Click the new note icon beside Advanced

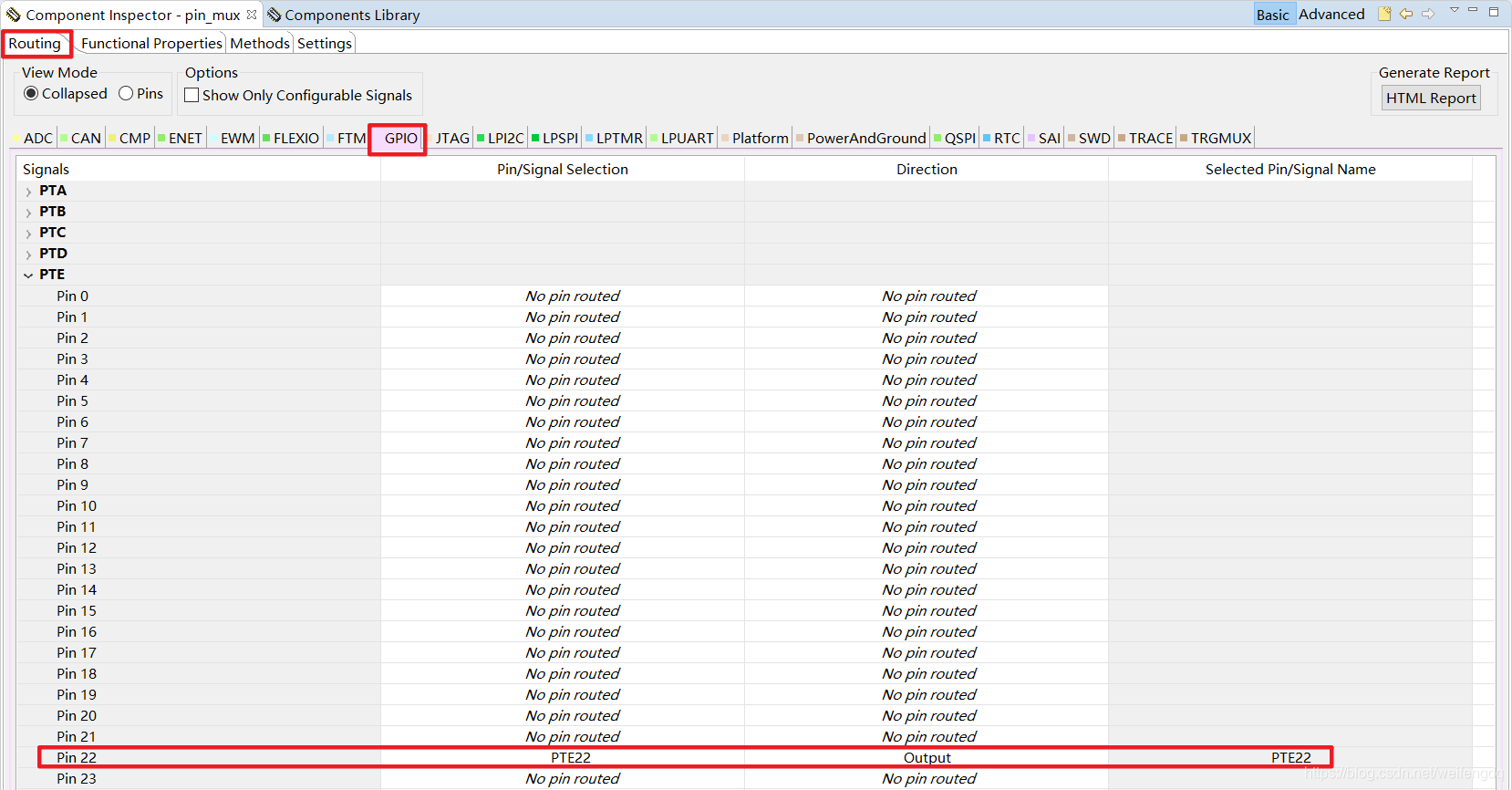click(1384, 14)
